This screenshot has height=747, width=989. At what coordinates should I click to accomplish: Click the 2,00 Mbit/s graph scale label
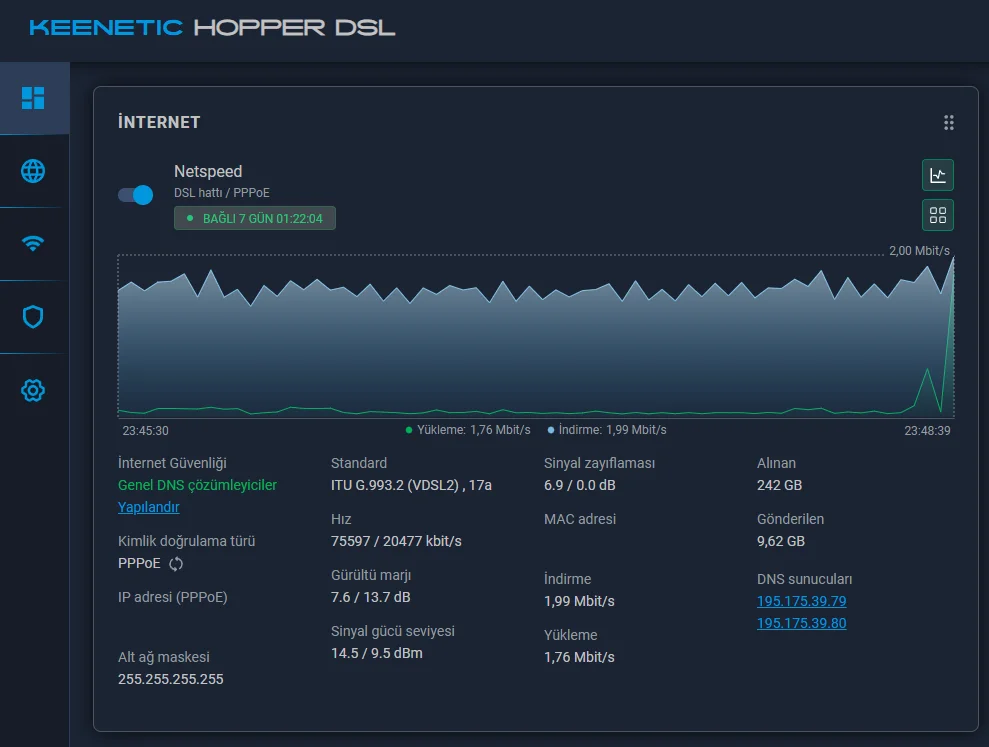tap(919, 250)
